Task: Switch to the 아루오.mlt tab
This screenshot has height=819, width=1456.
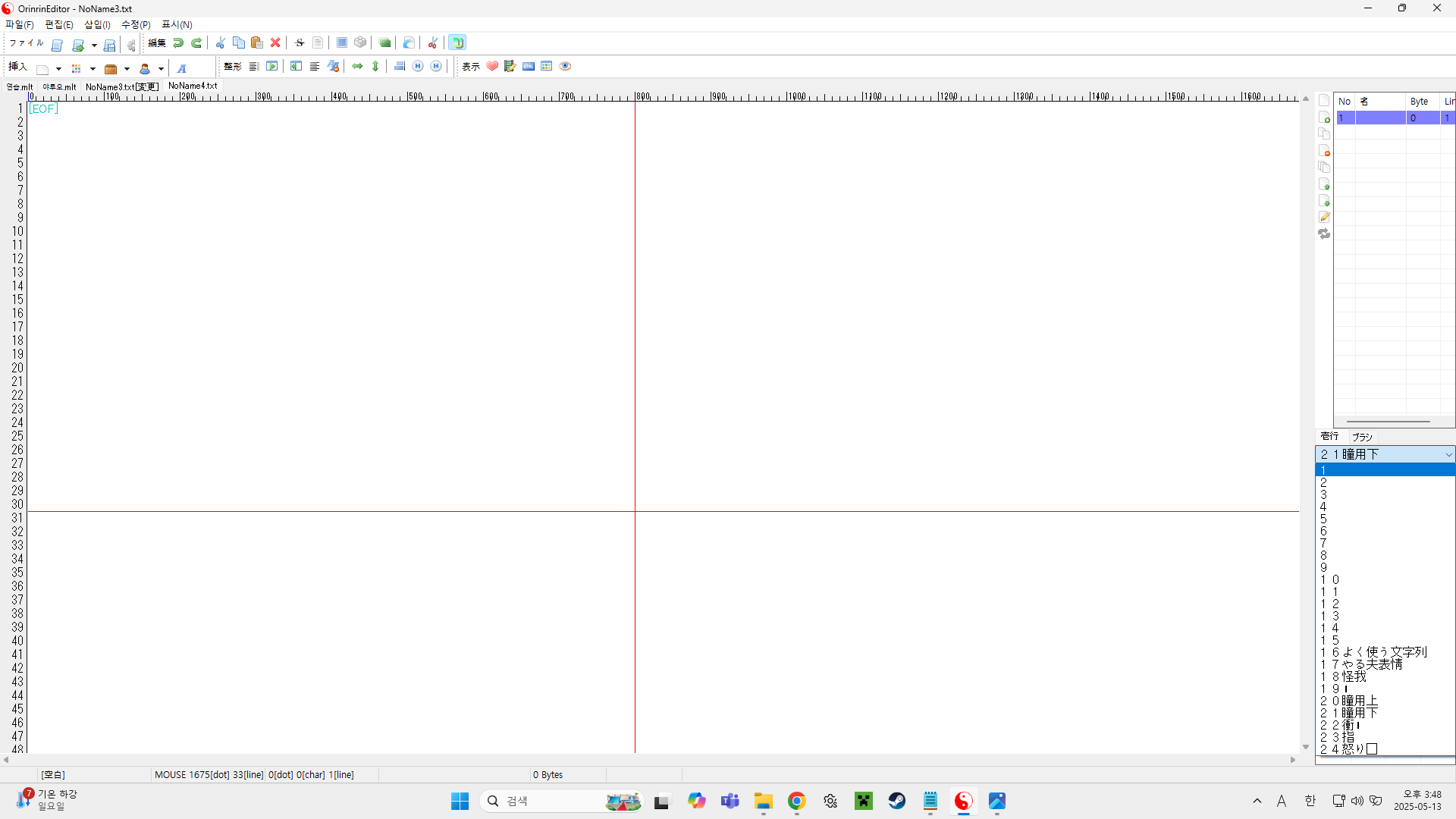Action: 59,87
